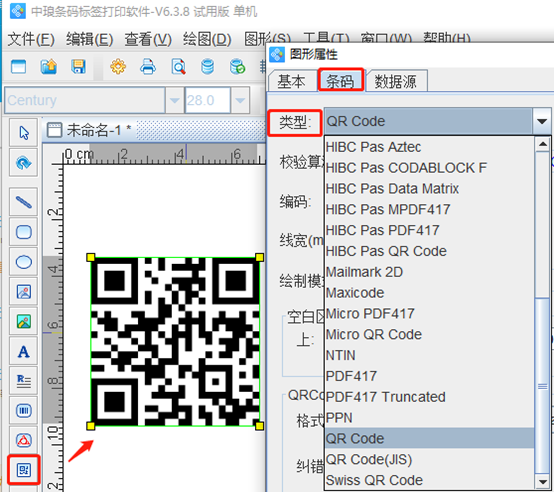Screen dimensions: 554x492
Task: Choose Micro PDF417 barcode type
Action: (x=429, y=314)
